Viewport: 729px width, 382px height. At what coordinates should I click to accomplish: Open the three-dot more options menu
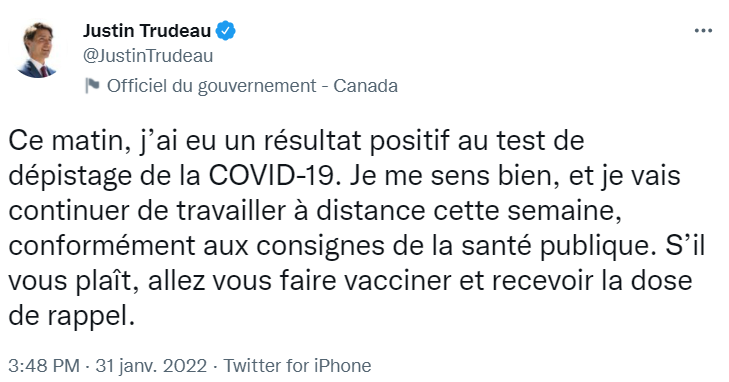[703, 31]
